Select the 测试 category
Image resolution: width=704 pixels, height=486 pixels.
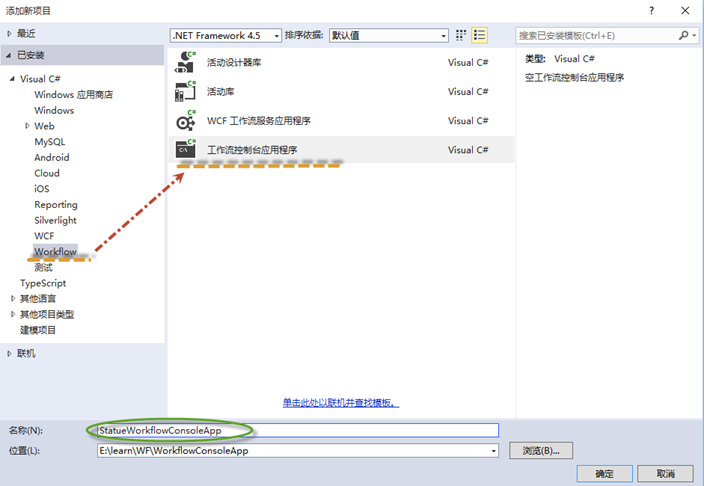(x=43, y=268)
